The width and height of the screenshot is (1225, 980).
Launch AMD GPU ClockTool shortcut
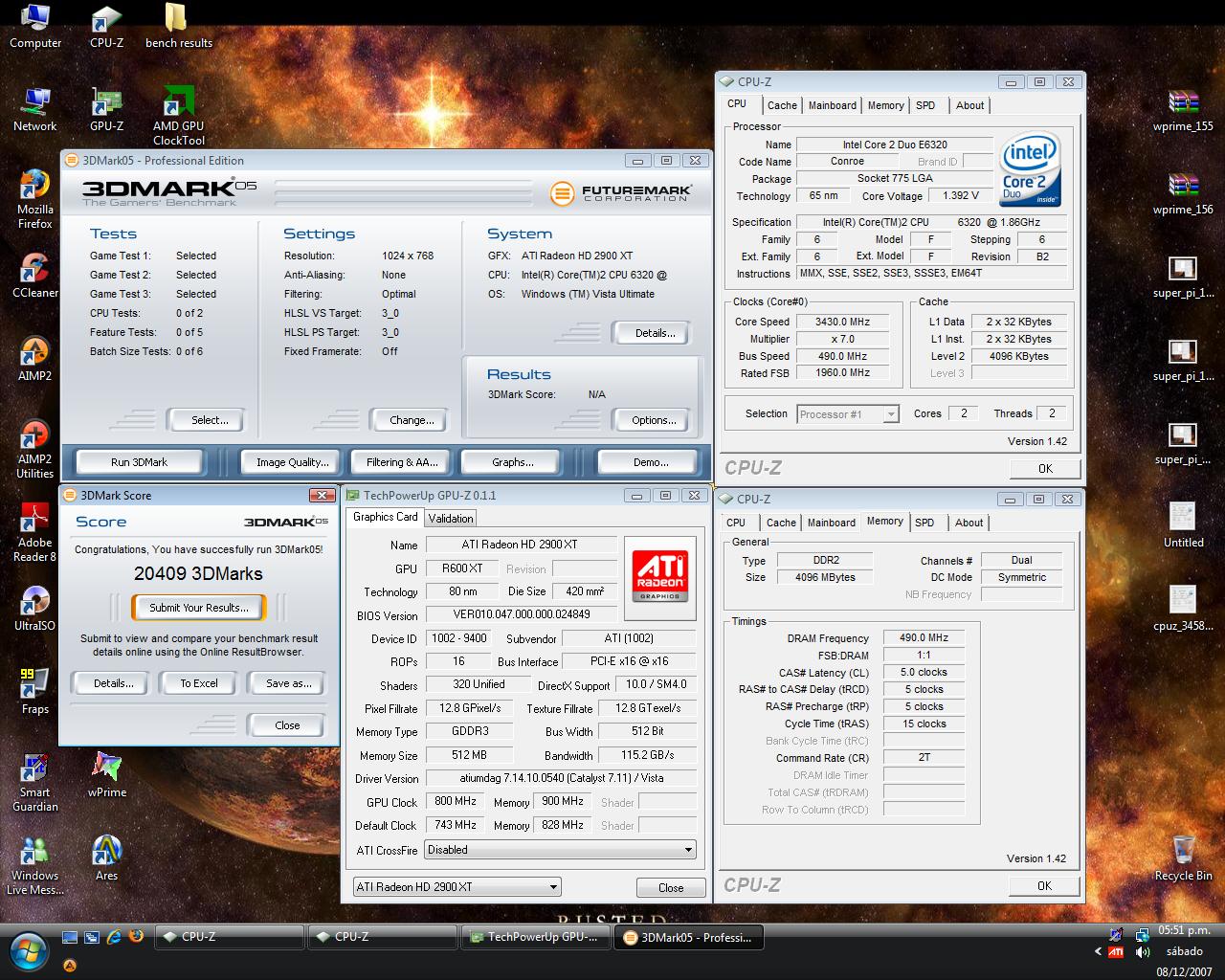178,117
